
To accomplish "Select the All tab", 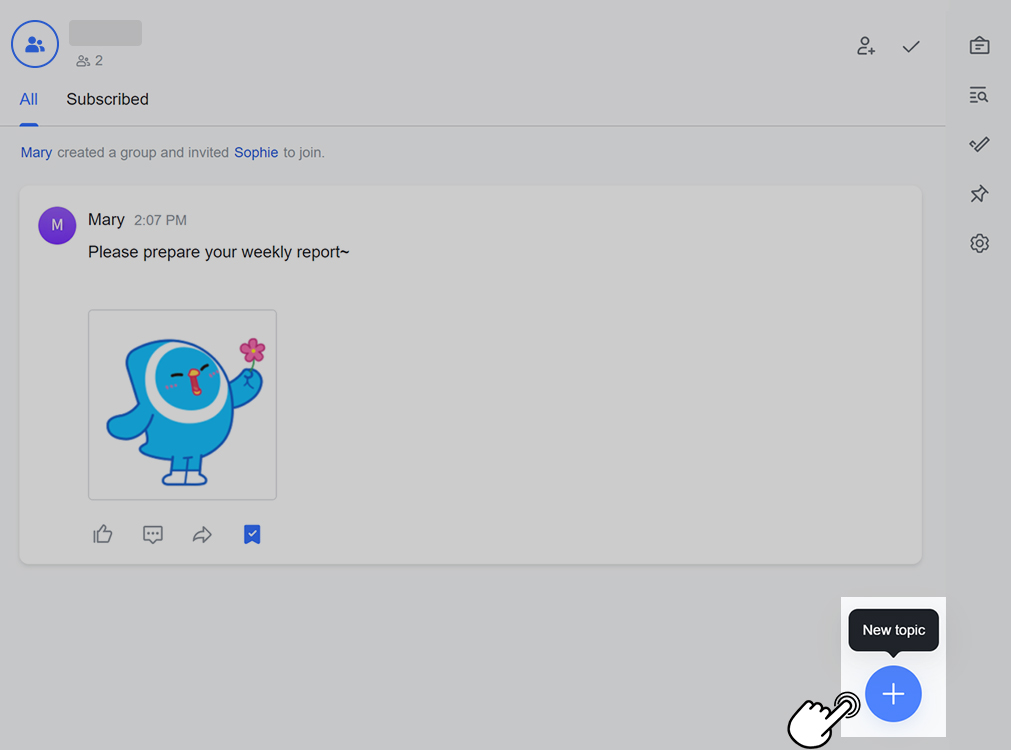I will (29, 99).
